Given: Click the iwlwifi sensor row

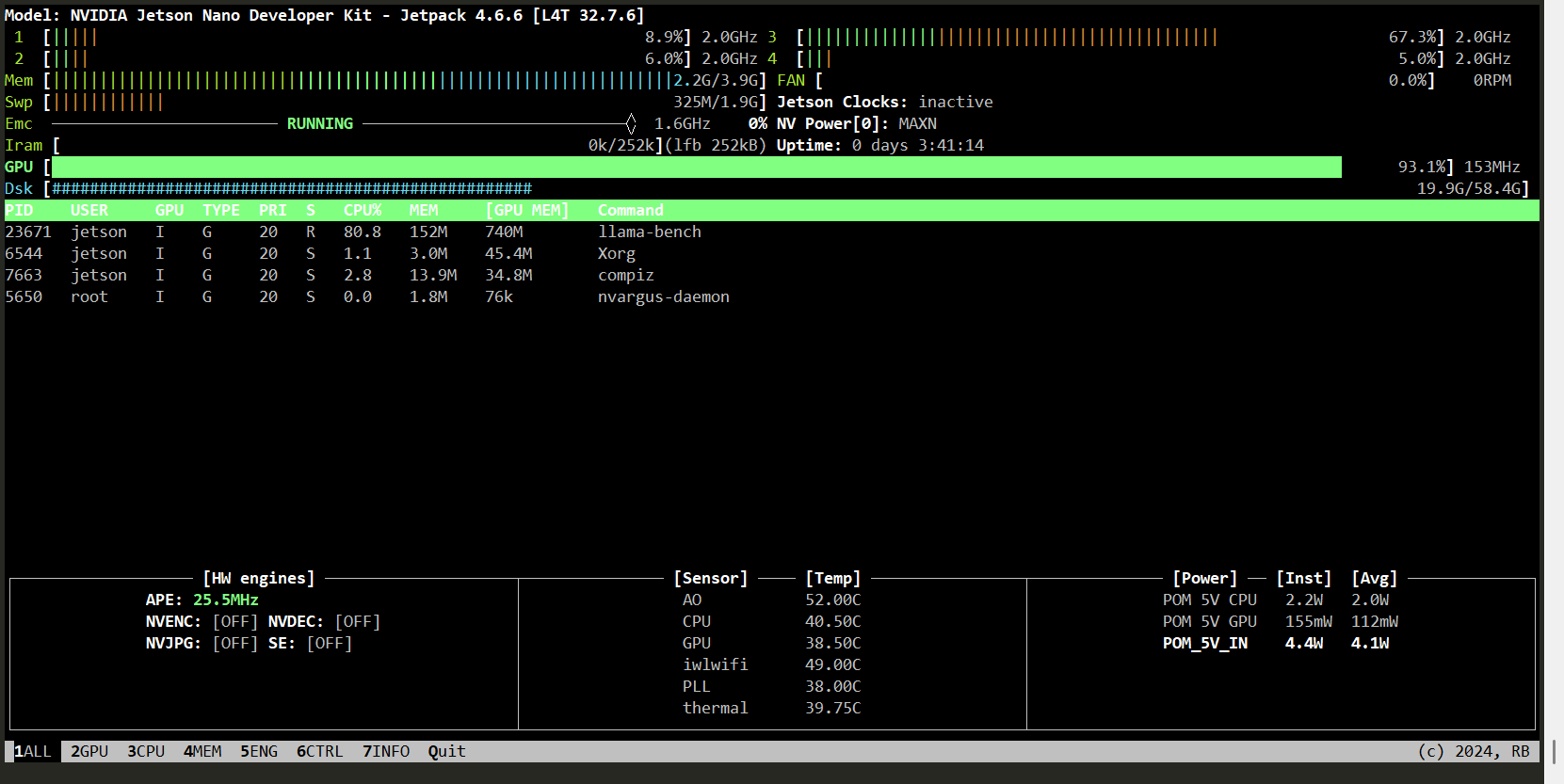Looking at the screenshot, I should (x=772, y=665).
